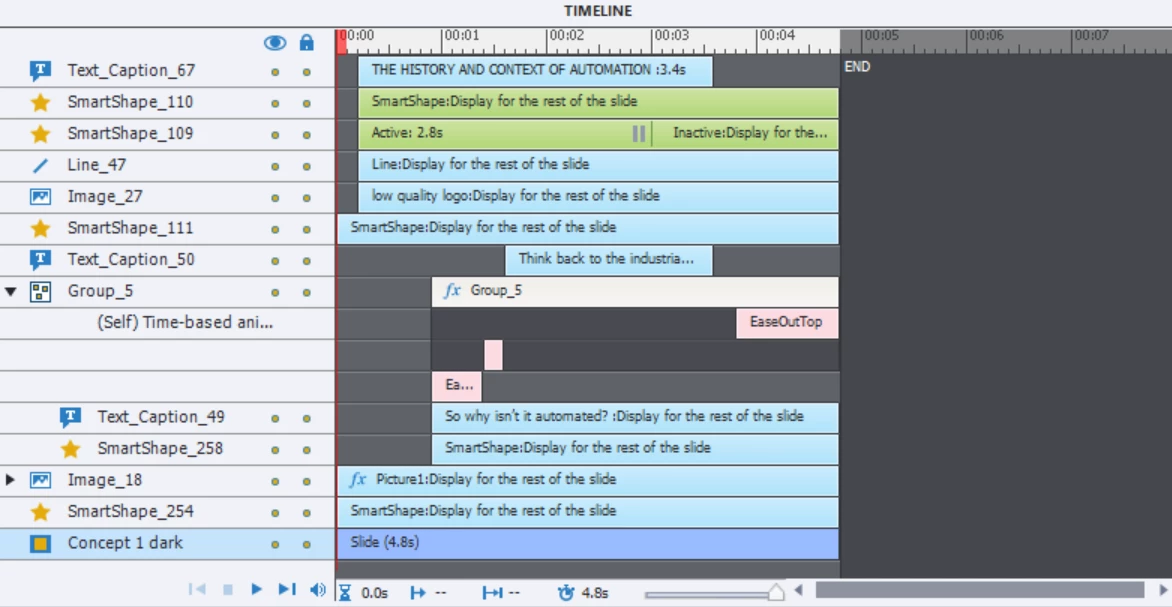Screen dimensions: 1172x607
Task: Select the Slide (4.8s) bar
Action: tap(587, 543)
